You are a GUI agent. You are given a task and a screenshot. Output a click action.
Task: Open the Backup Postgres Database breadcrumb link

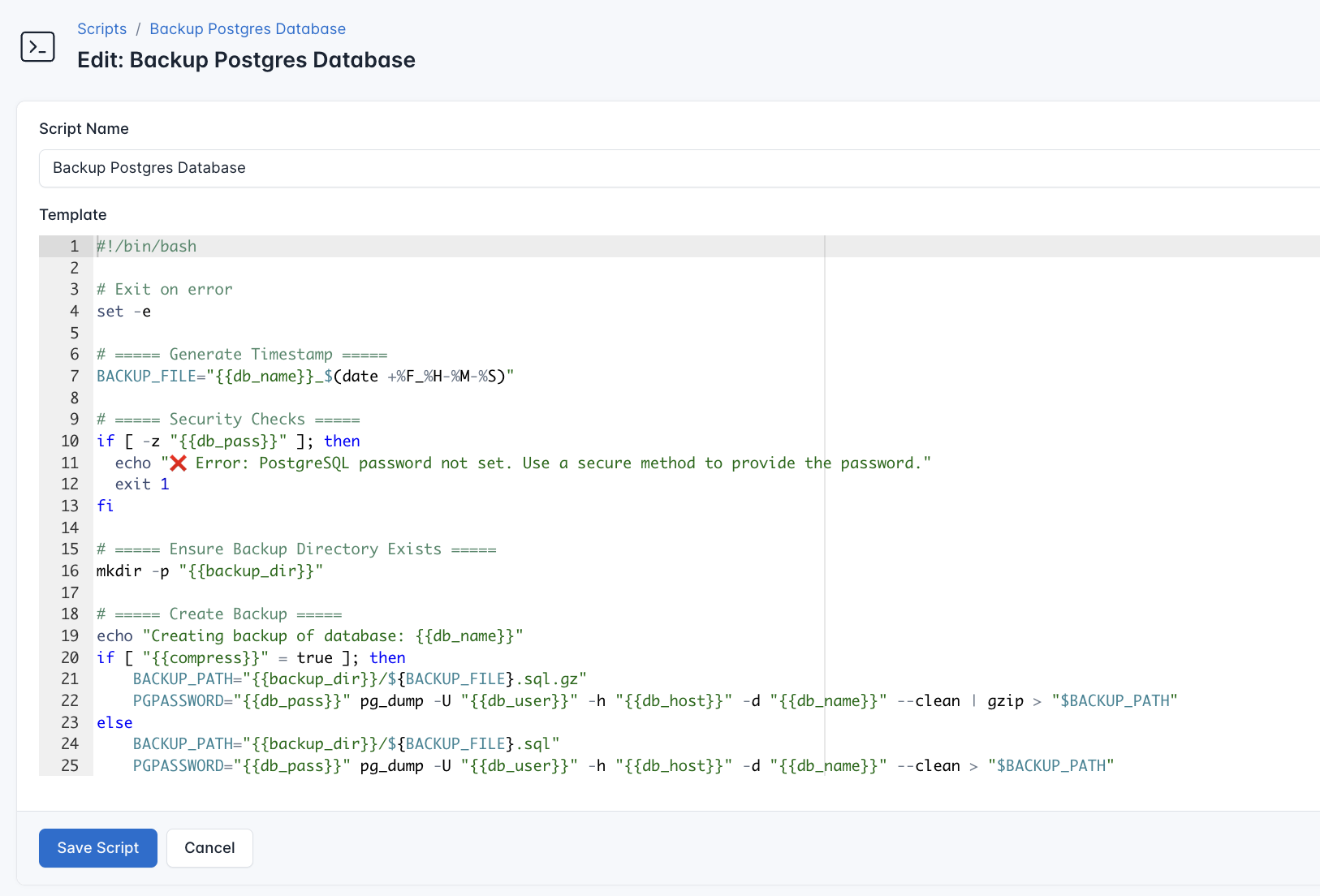(247, 28)
